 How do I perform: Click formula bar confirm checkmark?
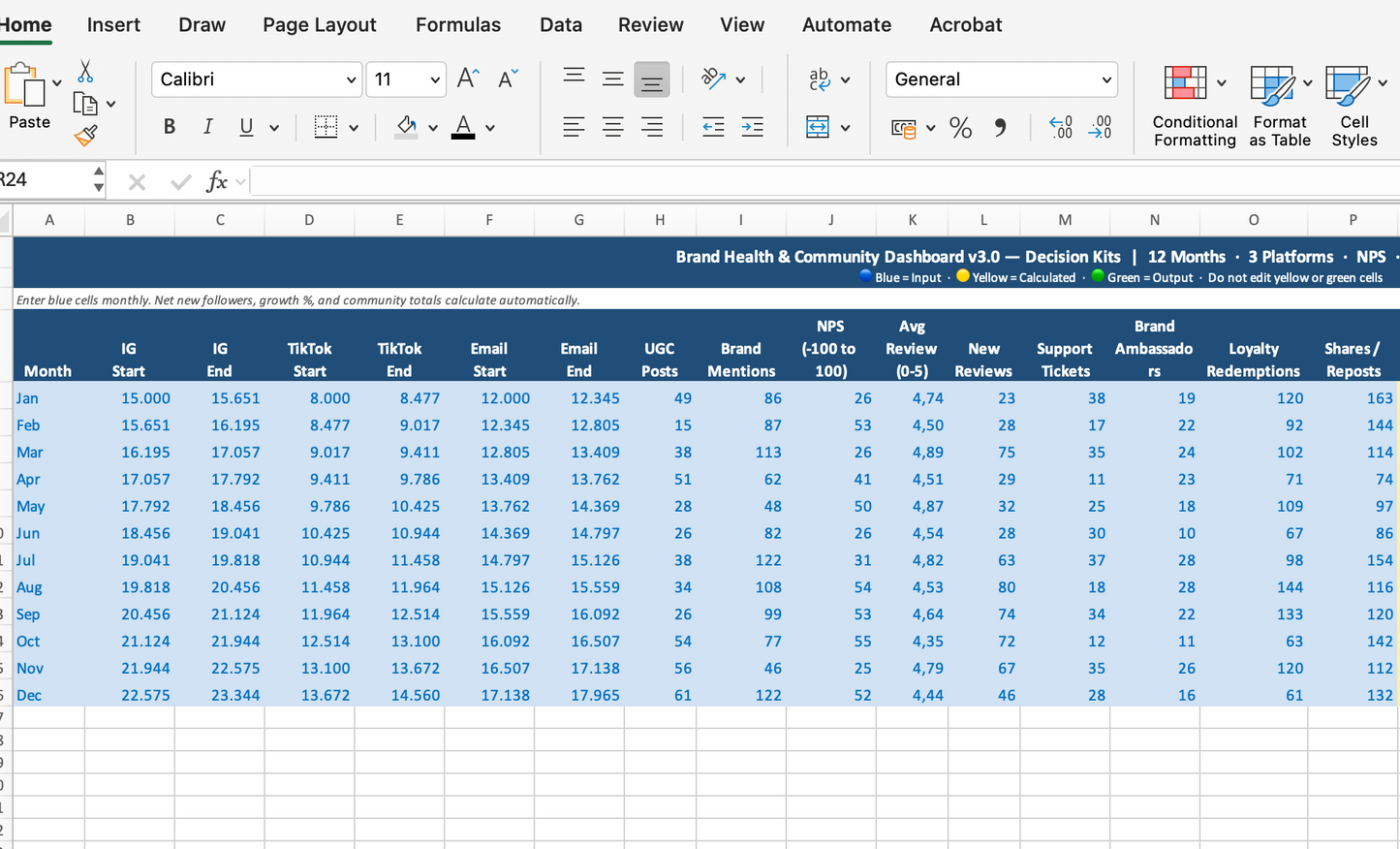click(x=180, y=181)
